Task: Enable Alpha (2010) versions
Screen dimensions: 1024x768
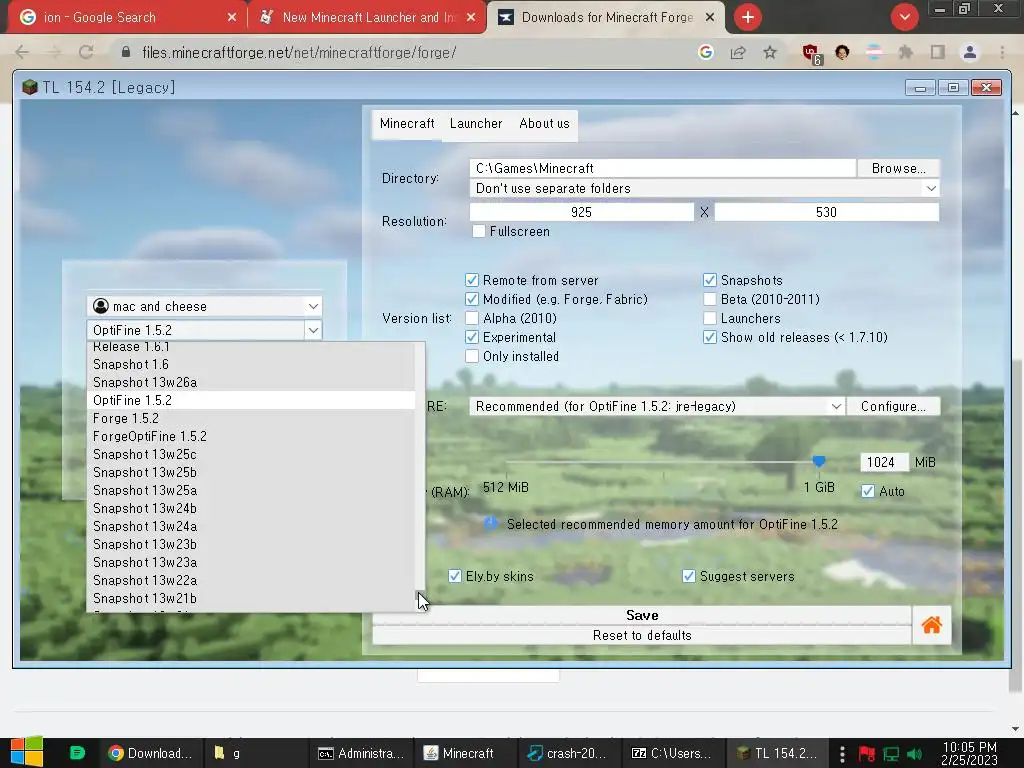Action: click(472, 318)
